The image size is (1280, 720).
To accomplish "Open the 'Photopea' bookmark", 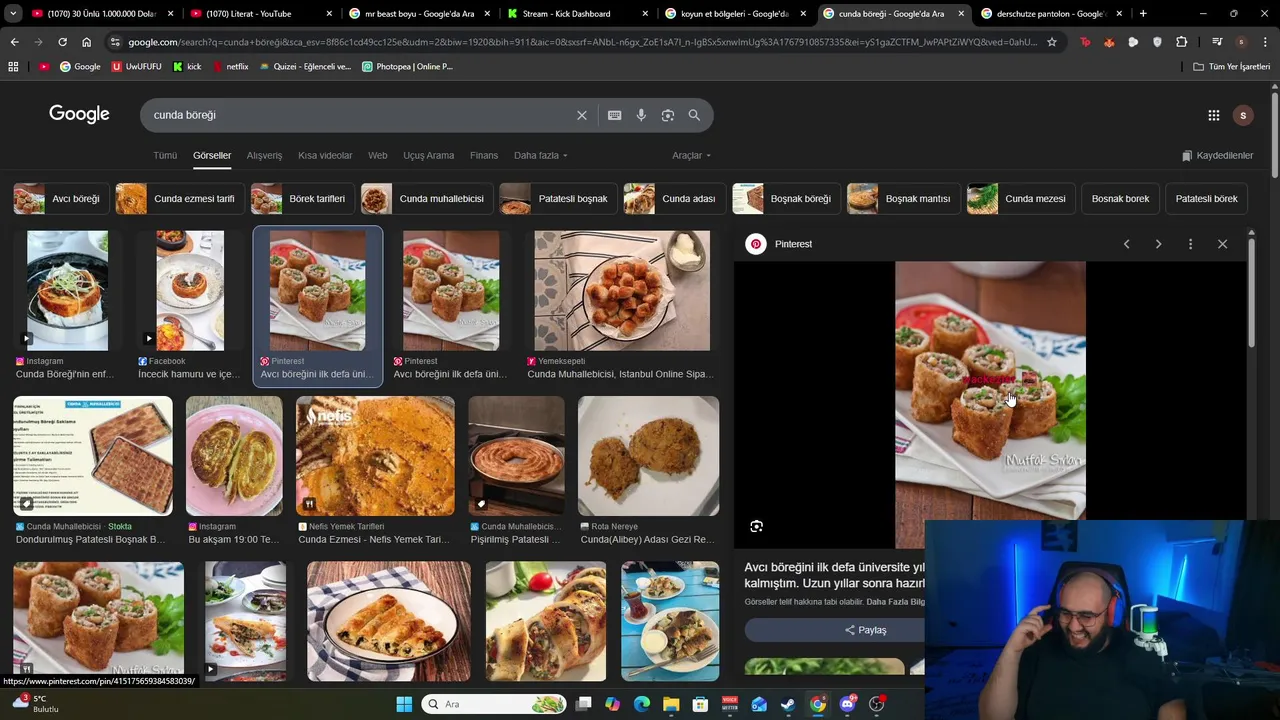I will (x=407, y=66).
